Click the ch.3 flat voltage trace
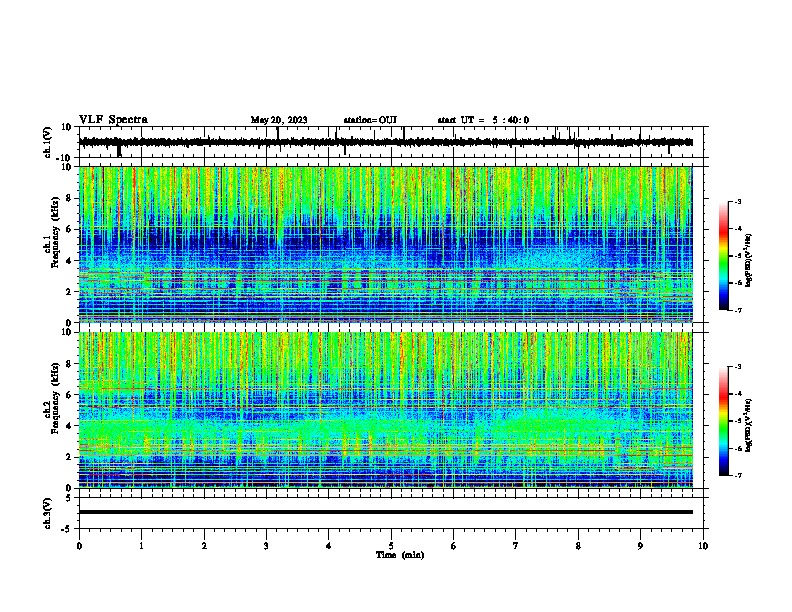 coord(385,512)
